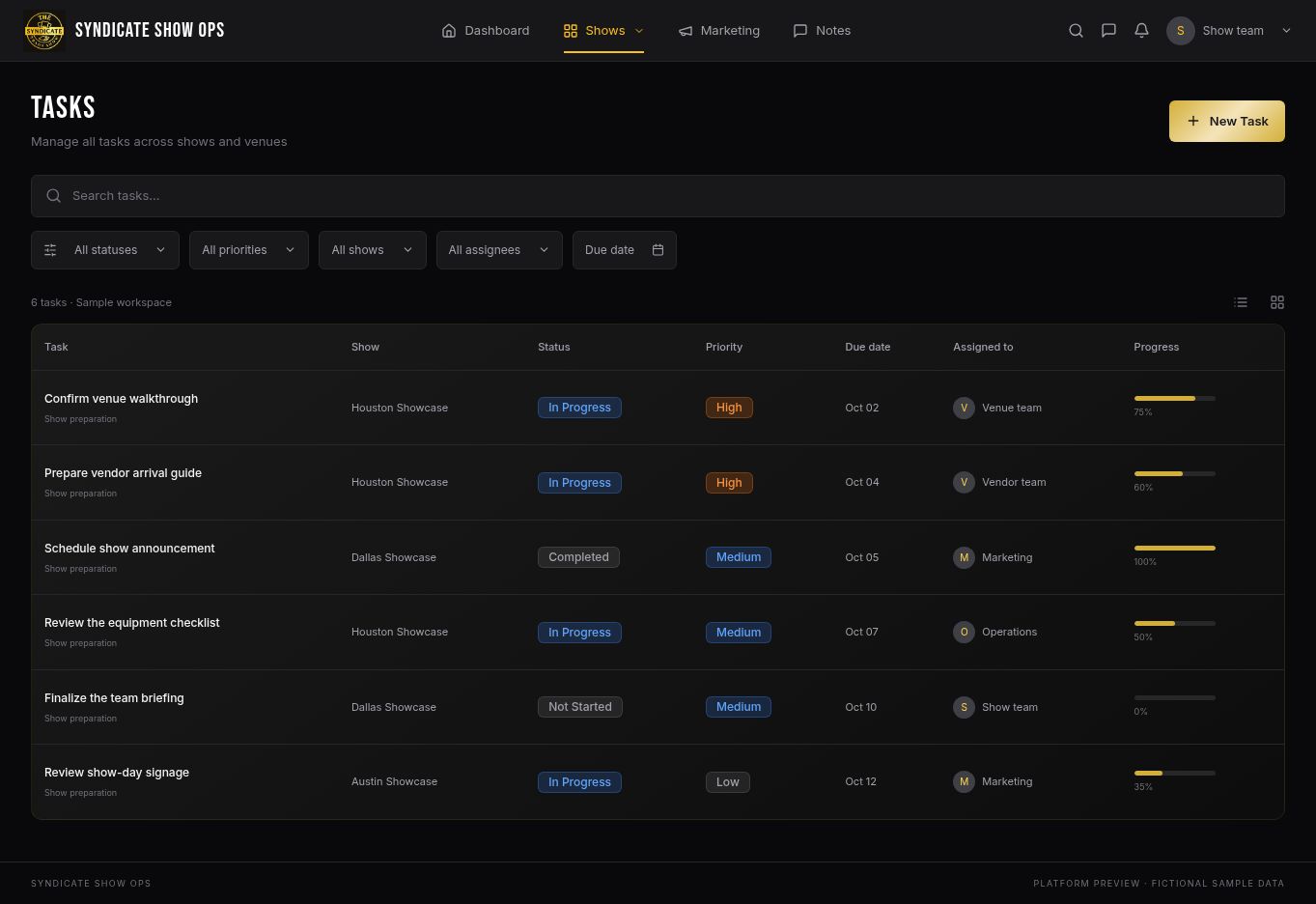This screenshot has height=904, width=1316.
Task: Click the plus icon on New Task
Action: (1193, 121)
